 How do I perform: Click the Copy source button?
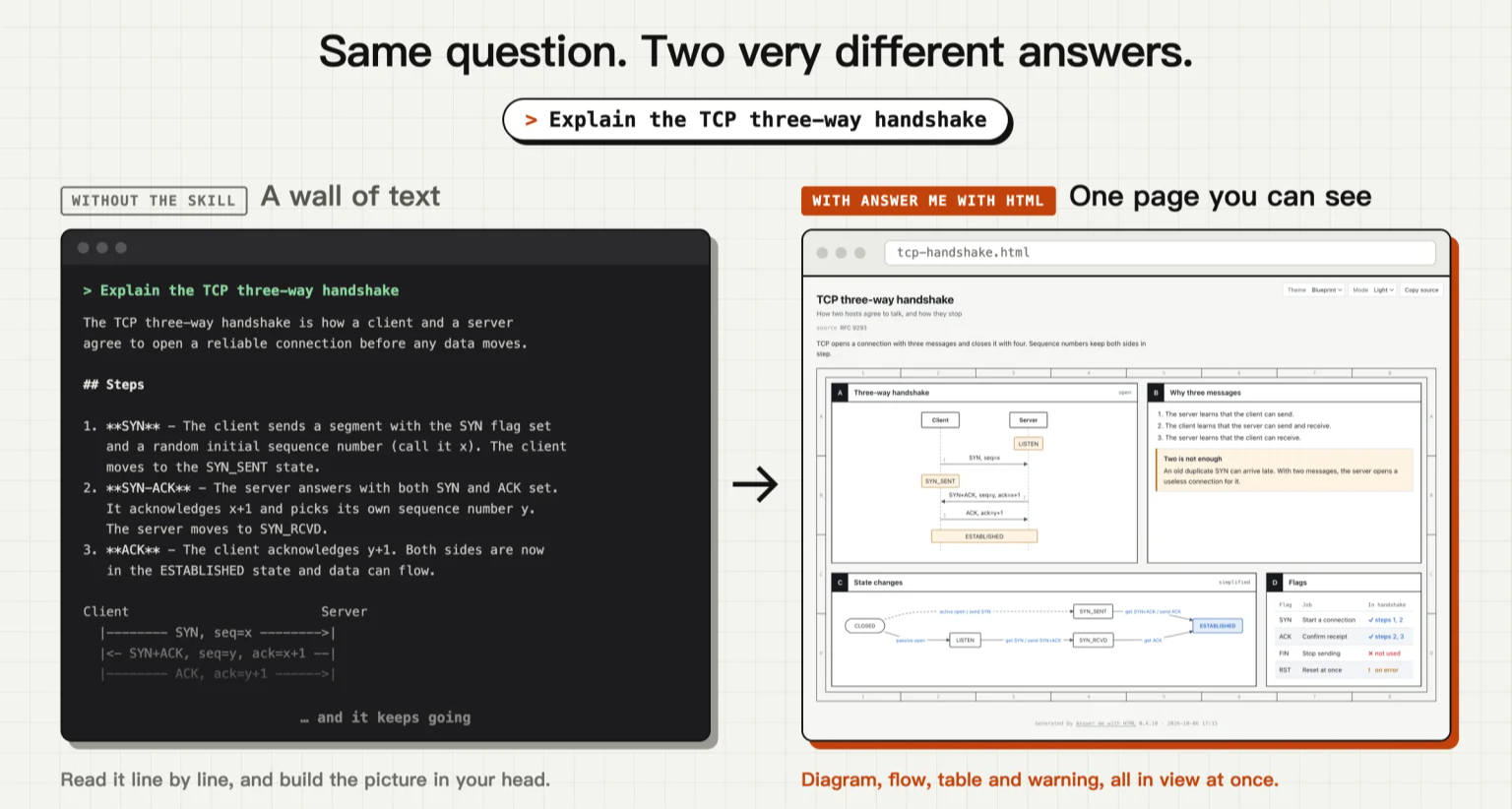coord(1421,290)
